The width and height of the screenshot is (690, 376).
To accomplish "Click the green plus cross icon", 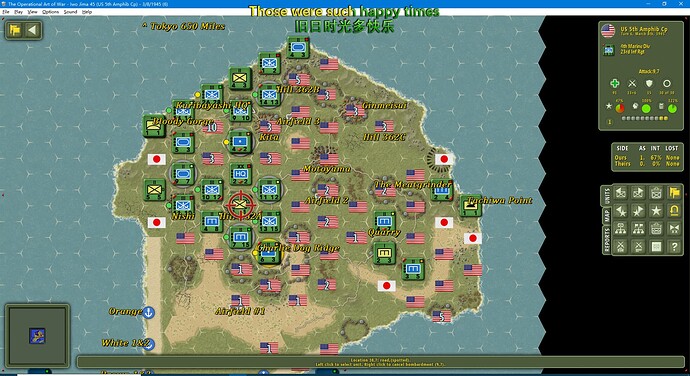I will point(614,83).
